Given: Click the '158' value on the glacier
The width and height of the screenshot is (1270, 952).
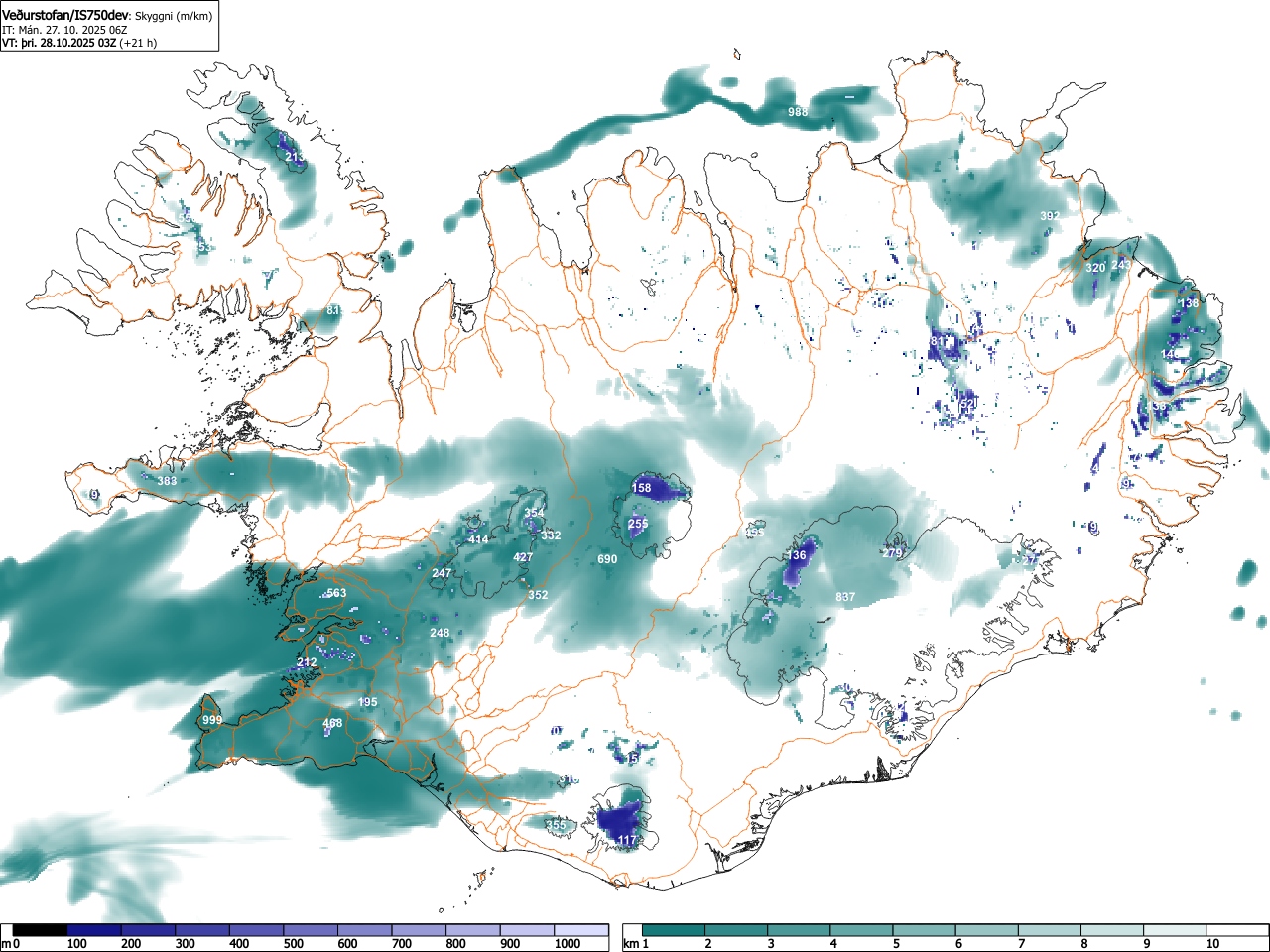Looking at the screenshot, I should [x=642, y=488].
